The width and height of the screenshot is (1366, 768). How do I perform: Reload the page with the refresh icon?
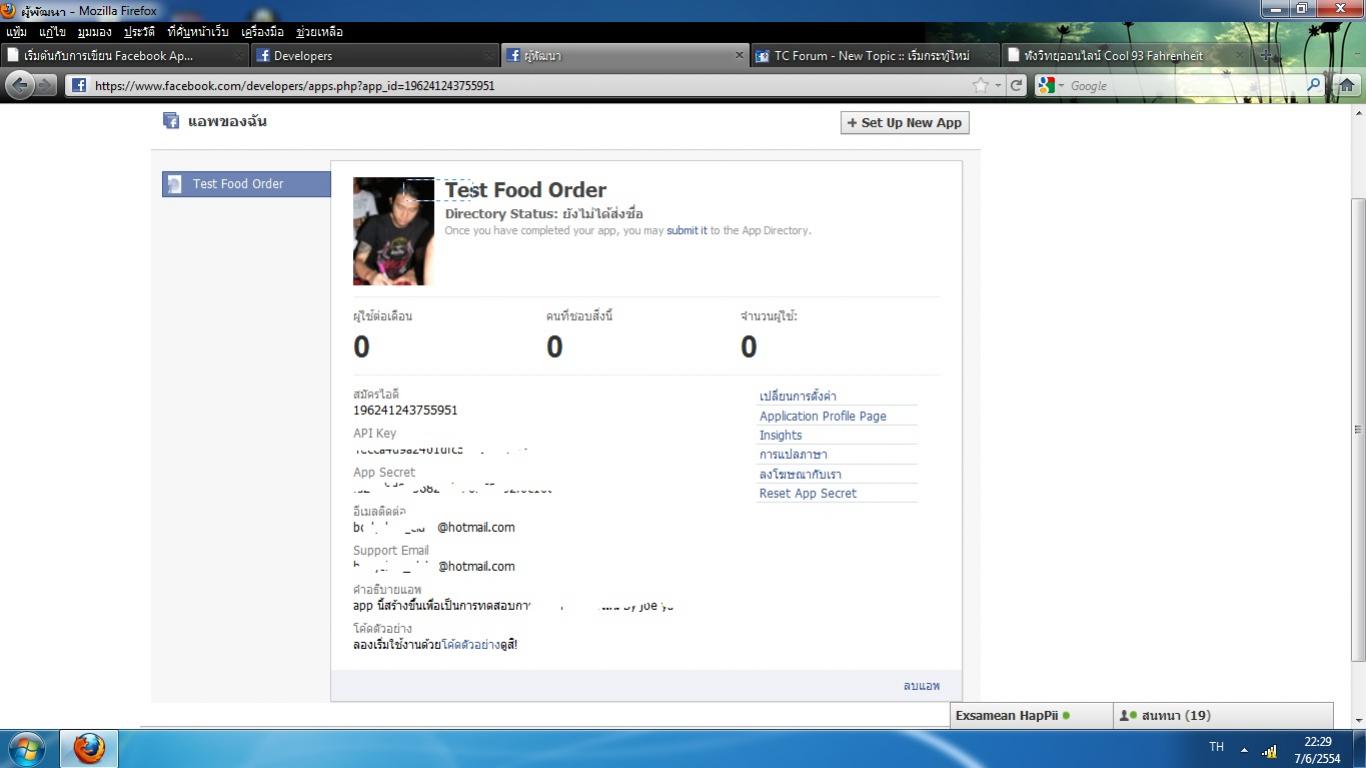click(1017, 86)
